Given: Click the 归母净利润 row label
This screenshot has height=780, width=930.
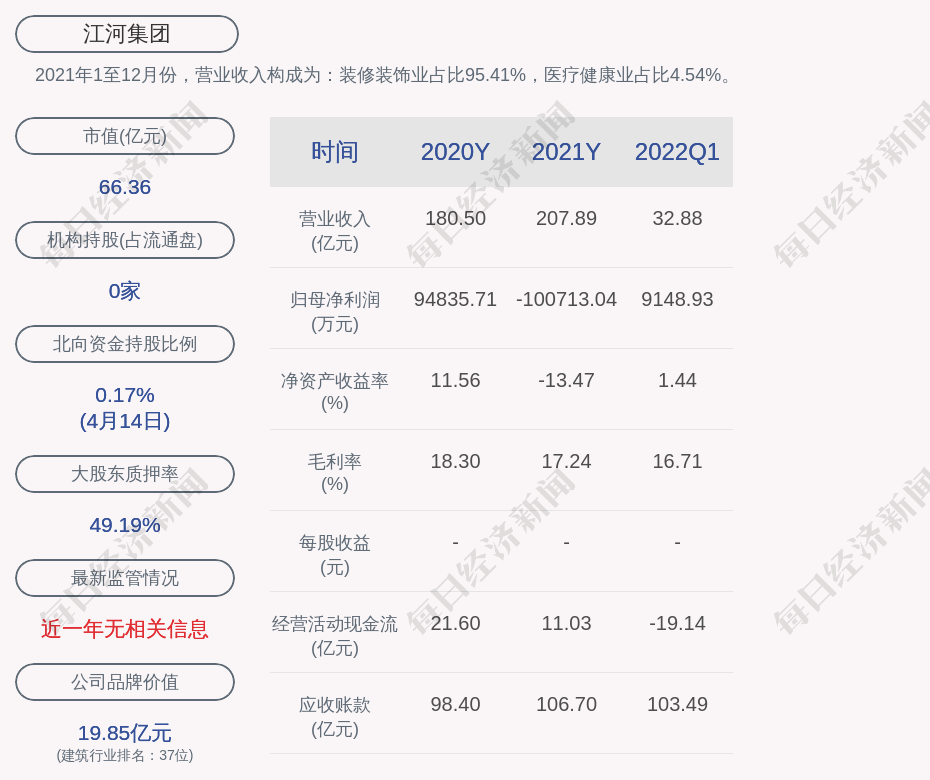Looking at the screenshot, I should tap(335, 312).
